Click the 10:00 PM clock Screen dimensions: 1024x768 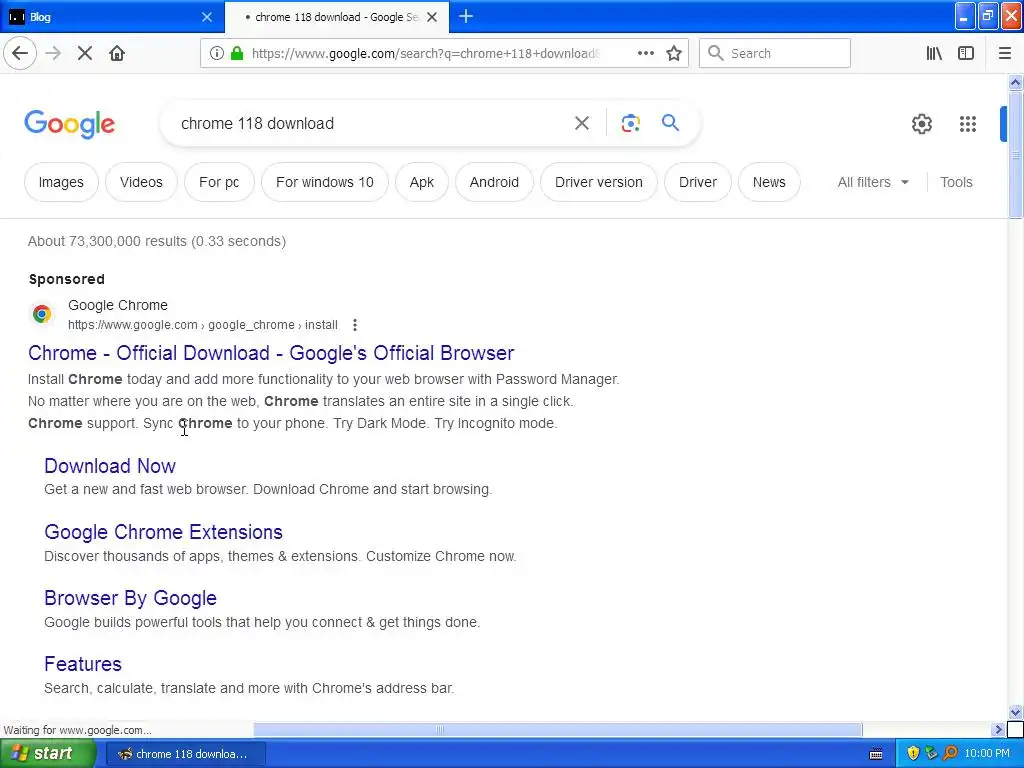click(987, 753)
